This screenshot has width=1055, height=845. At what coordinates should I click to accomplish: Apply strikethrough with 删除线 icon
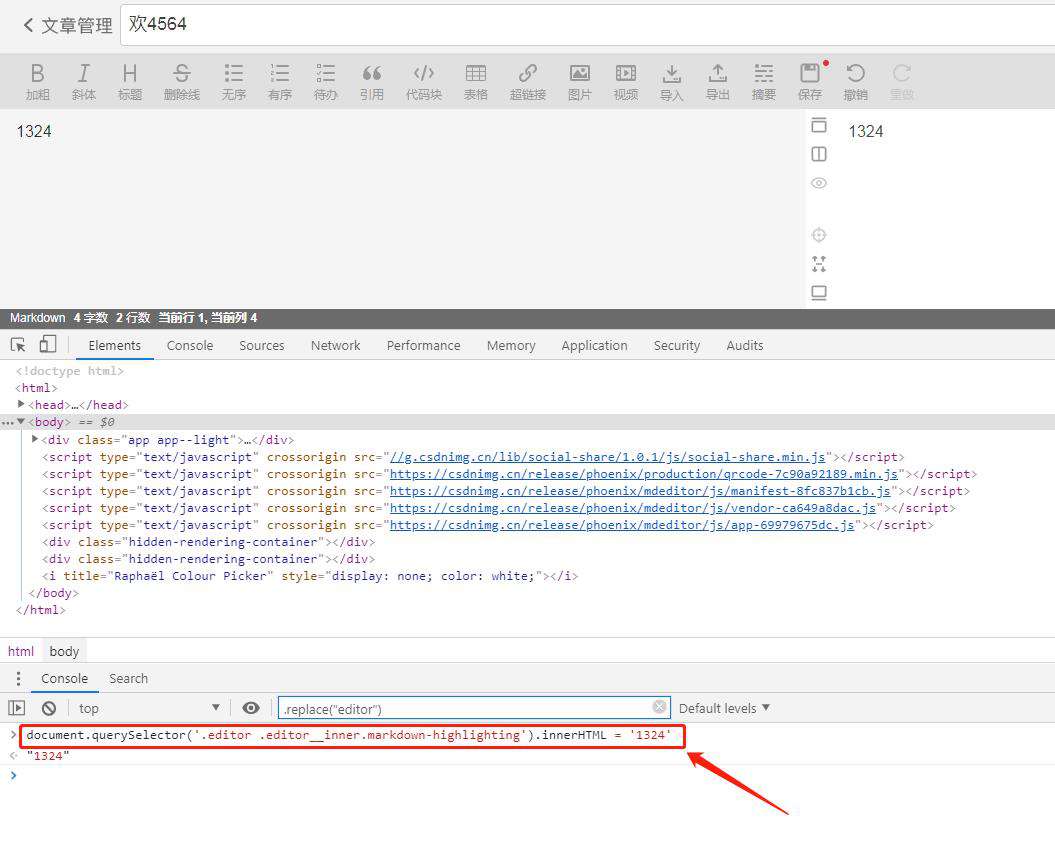(x=182, y=81)
